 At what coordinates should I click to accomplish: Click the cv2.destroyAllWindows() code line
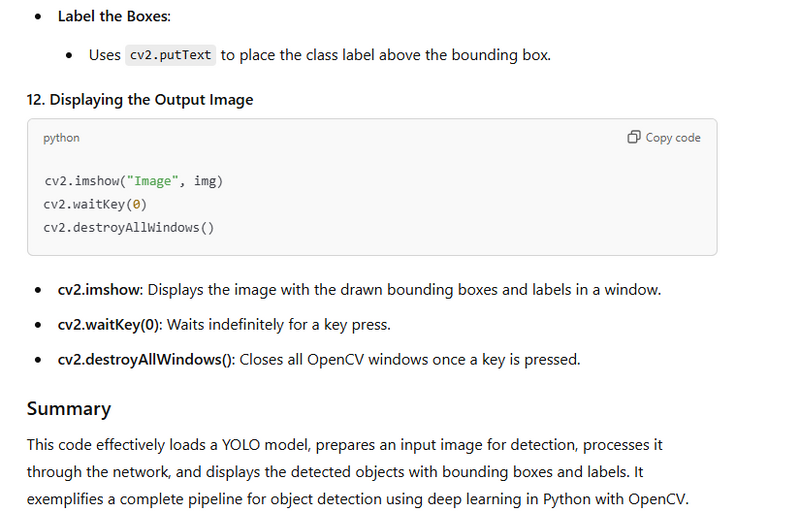pyautogui.click(x=128, y=227)
